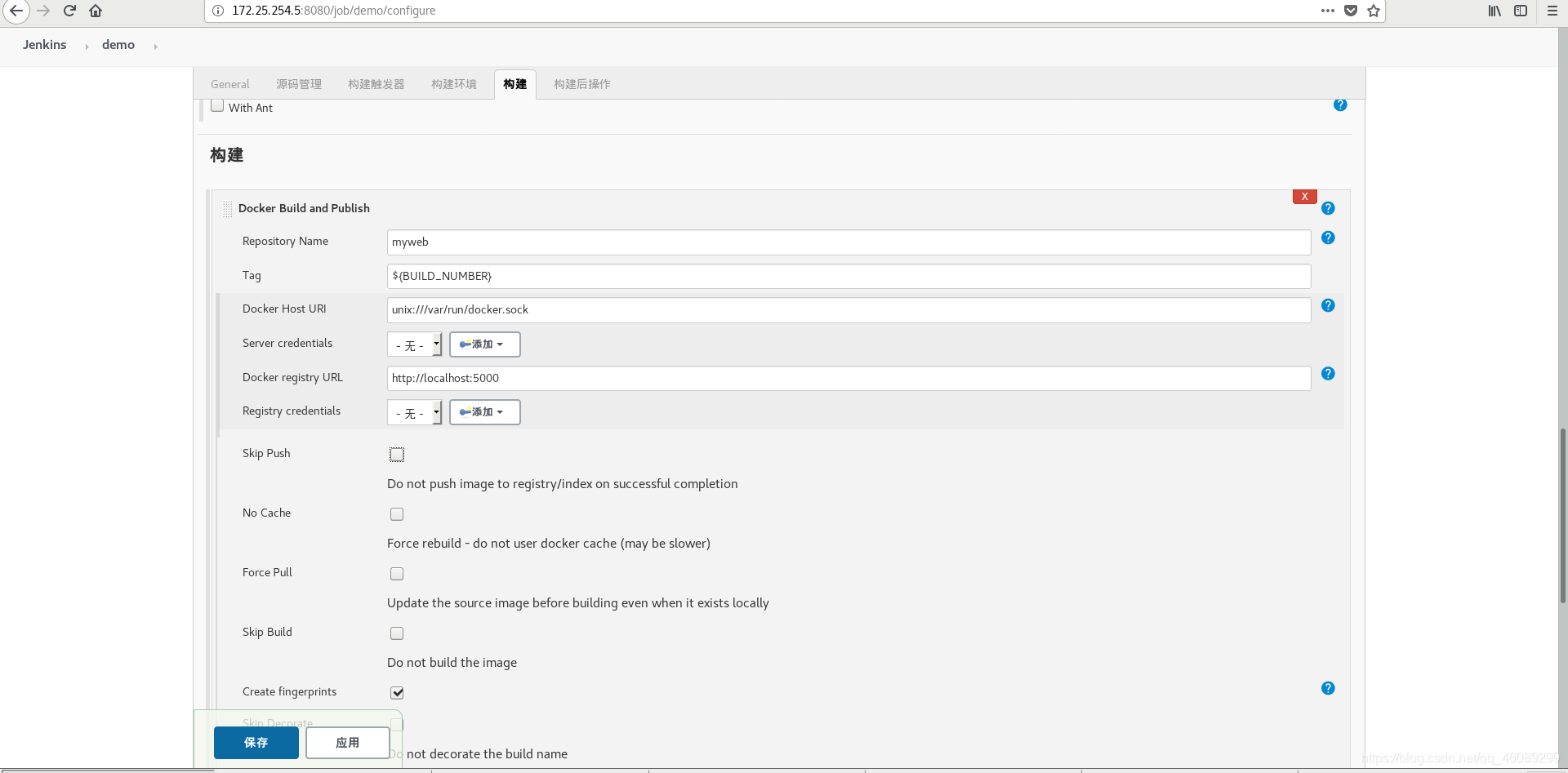Check the Force Pull option
The height and width of the screenshot is (773, 1568).
tap(397, 574)
